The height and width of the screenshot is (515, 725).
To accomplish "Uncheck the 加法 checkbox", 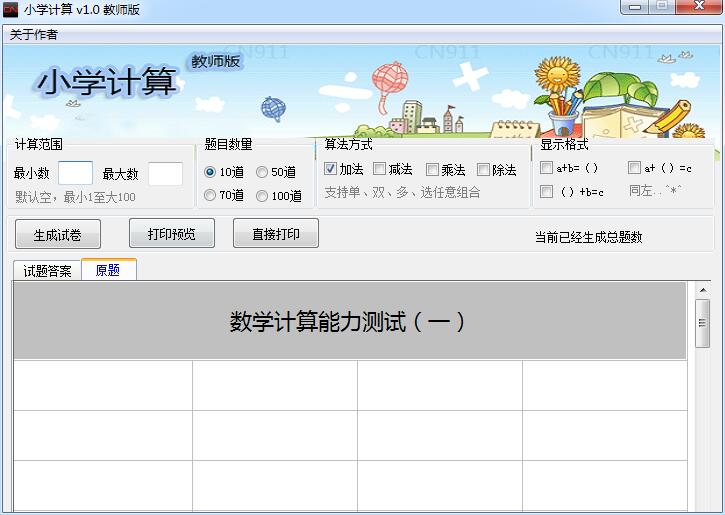I will 330,169.
